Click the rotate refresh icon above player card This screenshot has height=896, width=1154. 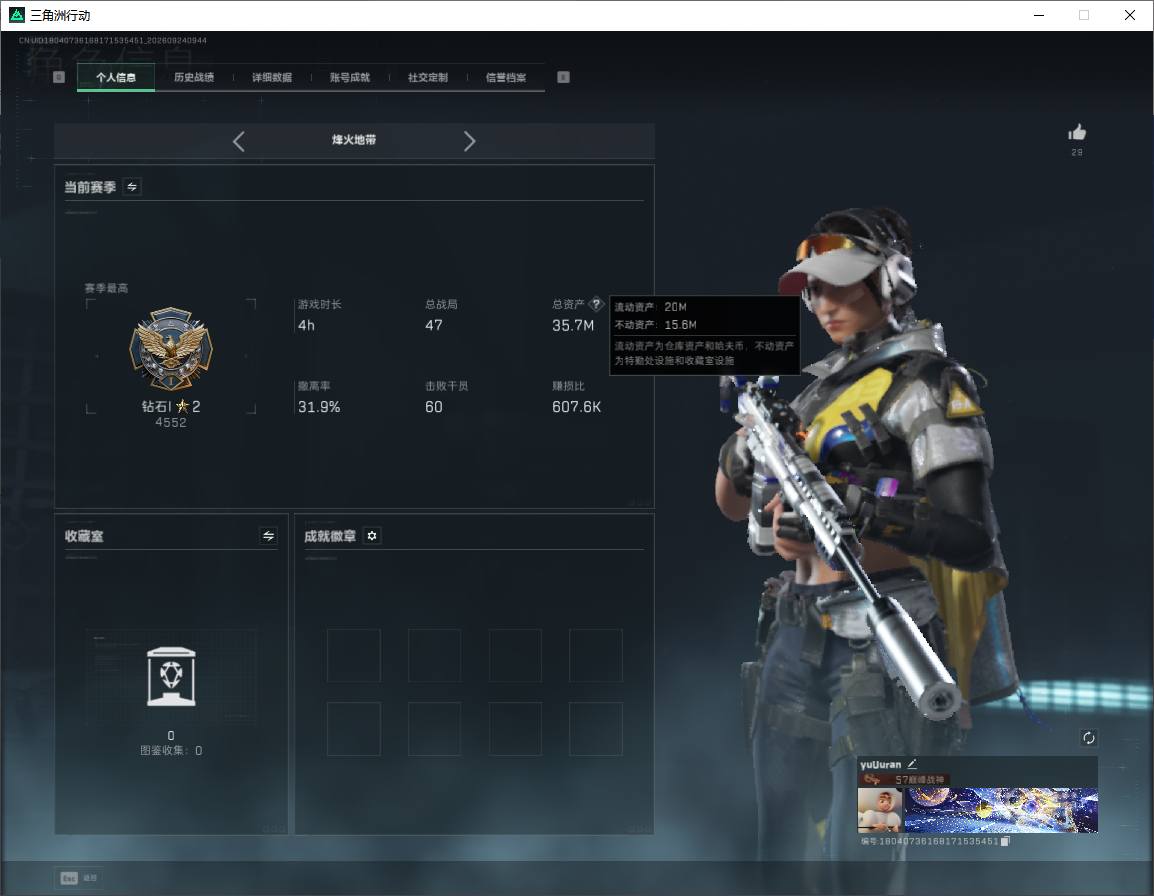point(1088,738)
